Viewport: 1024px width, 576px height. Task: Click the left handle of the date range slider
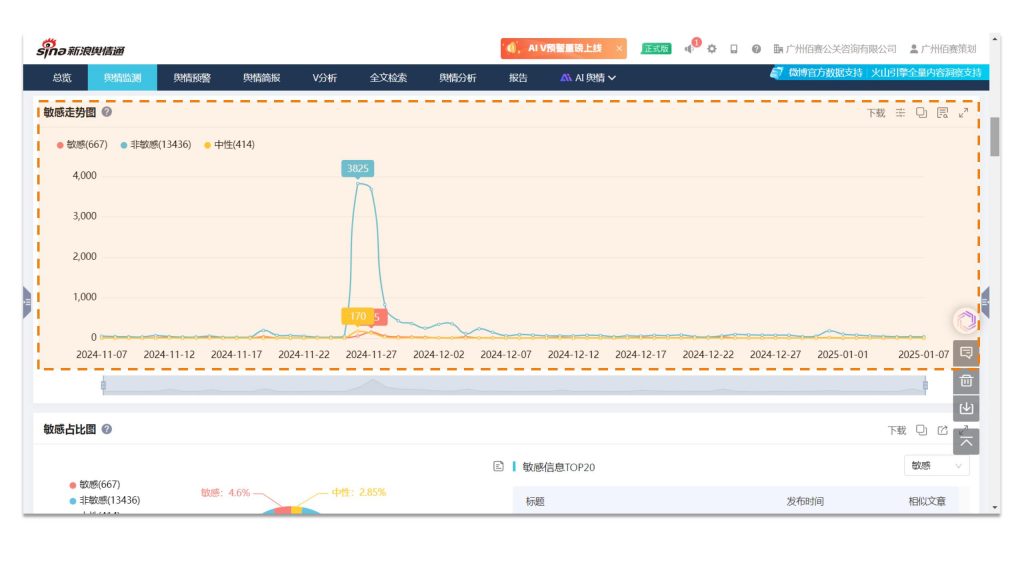(x=103, y=385)
